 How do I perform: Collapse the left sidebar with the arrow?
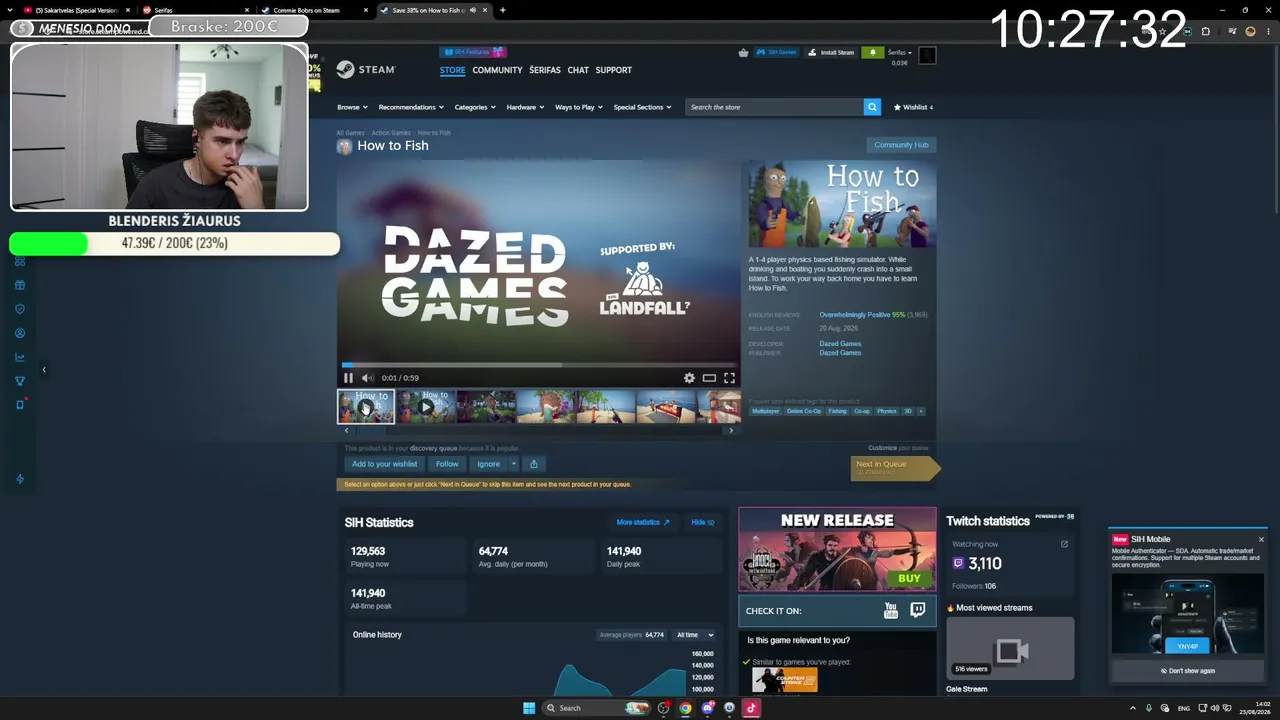point(44,370)
